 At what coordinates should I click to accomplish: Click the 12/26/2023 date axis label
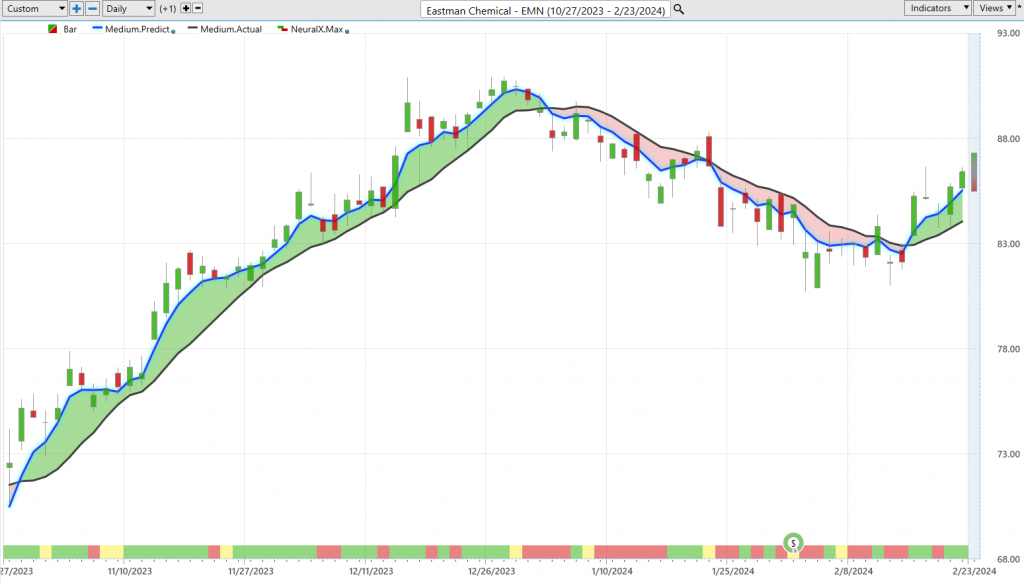pos(492,571)
